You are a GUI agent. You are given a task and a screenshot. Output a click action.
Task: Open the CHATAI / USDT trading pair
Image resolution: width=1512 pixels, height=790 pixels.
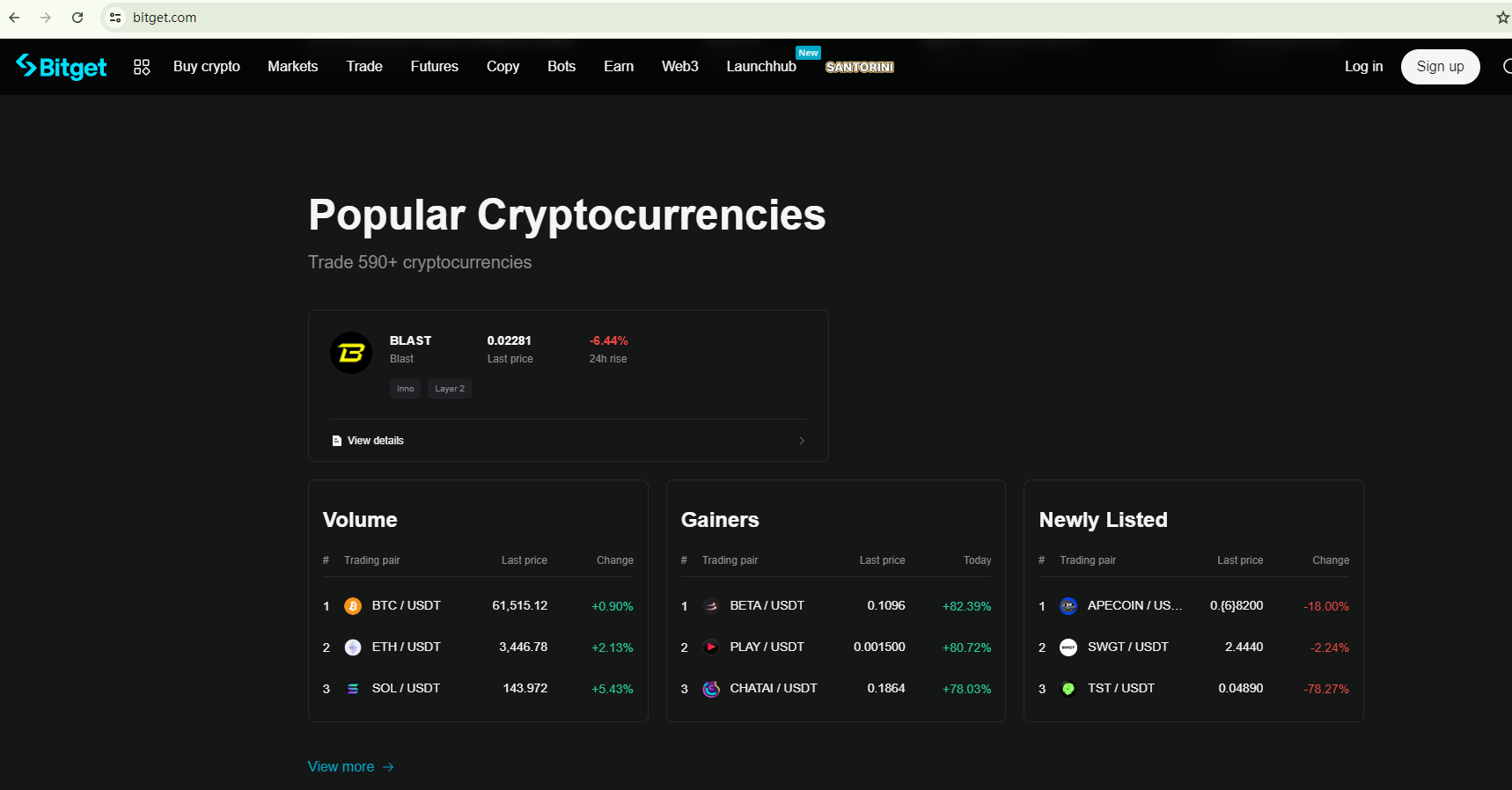coord(774,689)
